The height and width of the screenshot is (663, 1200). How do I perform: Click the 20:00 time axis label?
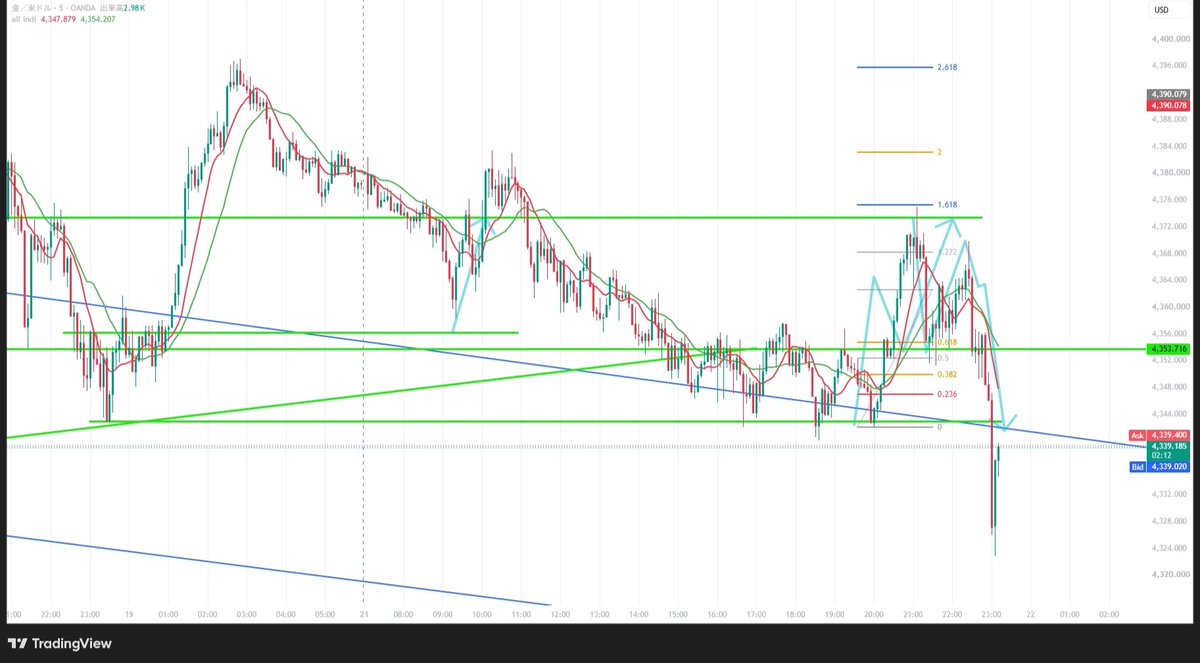[x=873, y=614]
